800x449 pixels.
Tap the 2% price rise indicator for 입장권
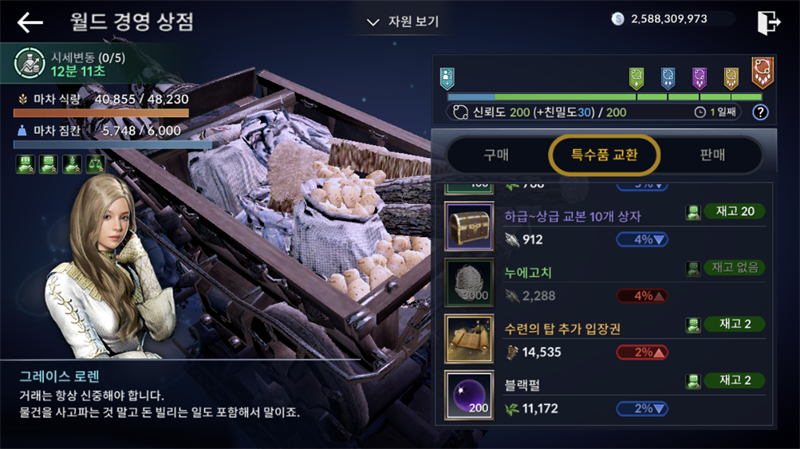(642, 352)
